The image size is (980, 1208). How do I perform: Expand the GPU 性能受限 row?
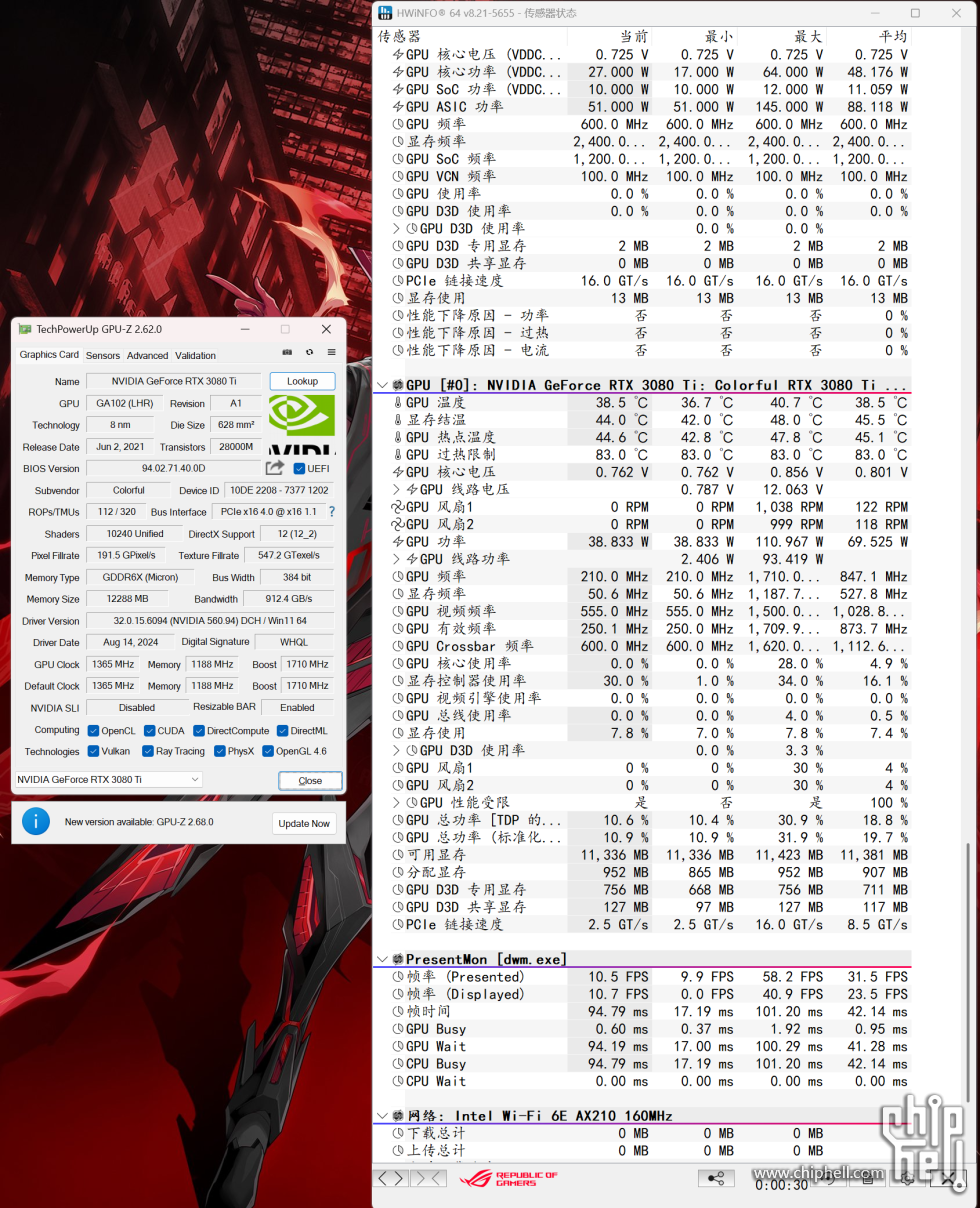coord(397,803)
